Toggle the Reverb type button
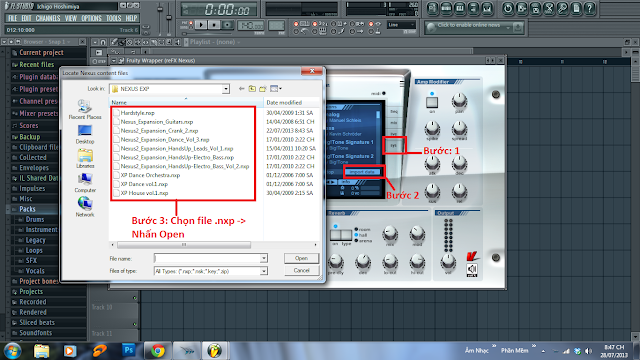The image size is (640, 360). coord(346,235)
